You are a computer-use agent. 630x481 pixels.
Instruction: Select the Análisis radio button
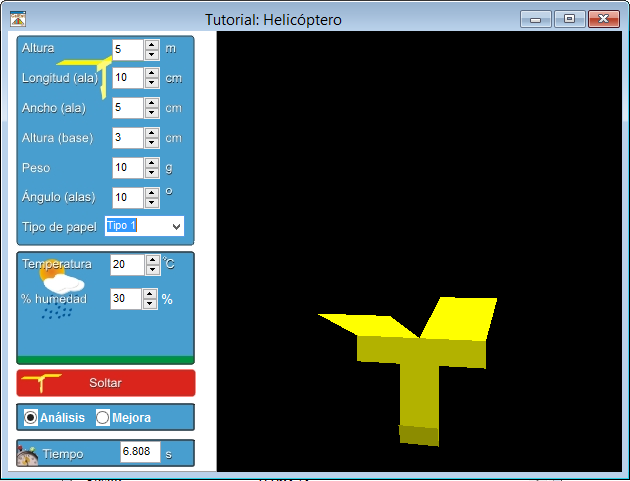[31, 417]
